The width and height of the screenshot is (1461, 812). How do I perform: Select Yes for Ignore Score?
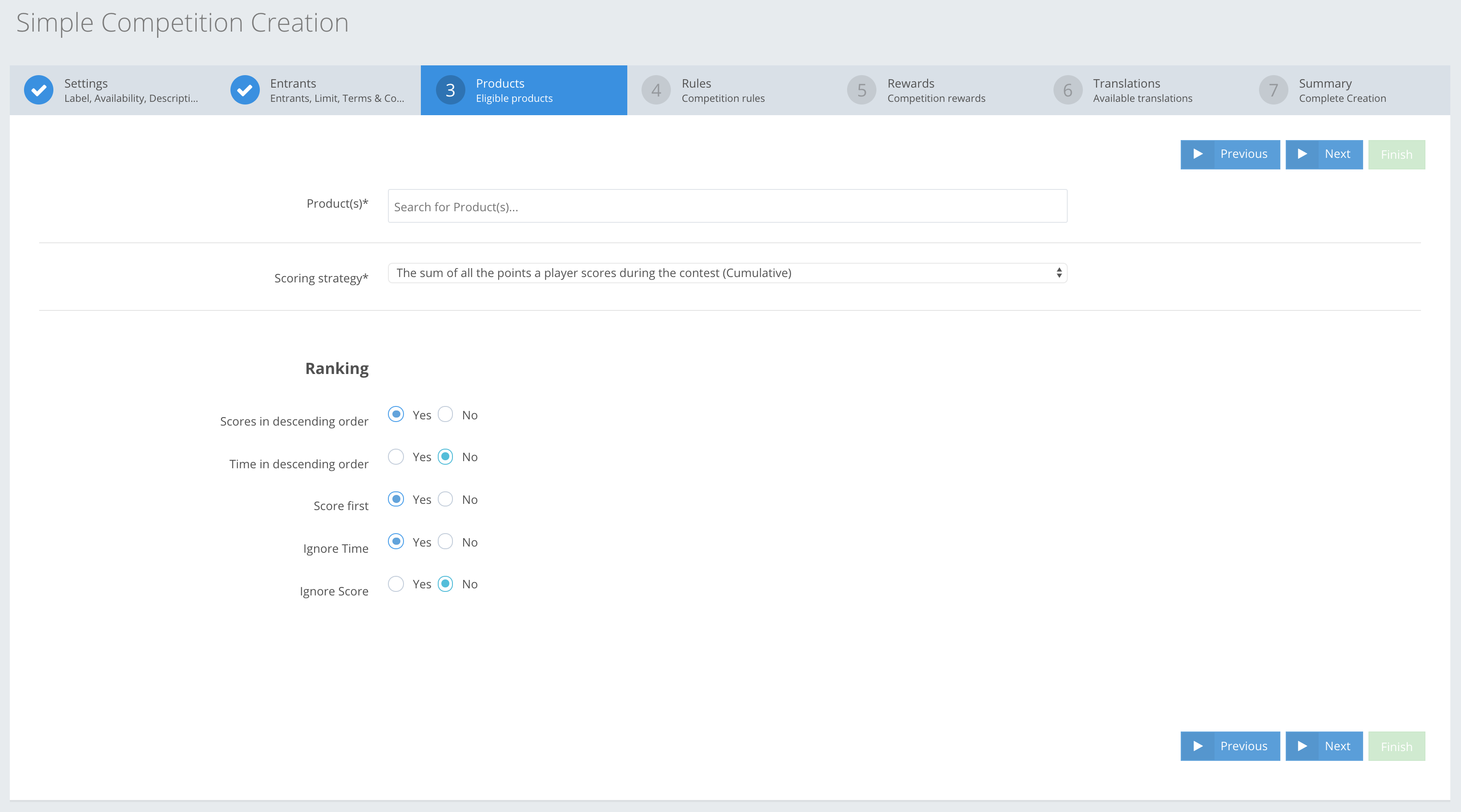click(x=396, y=584)
